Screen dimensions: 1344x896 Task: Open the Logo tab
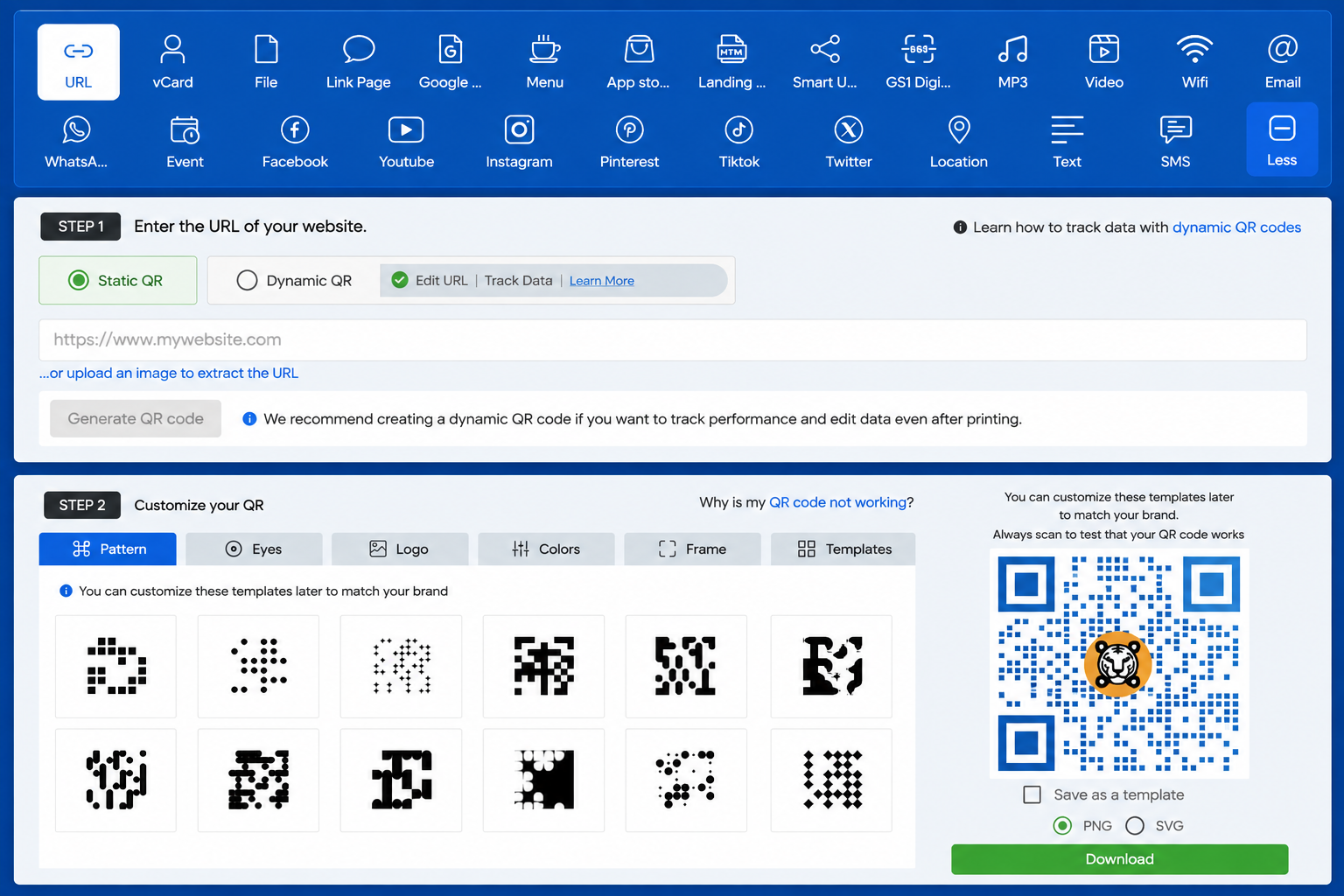(400, 549)
